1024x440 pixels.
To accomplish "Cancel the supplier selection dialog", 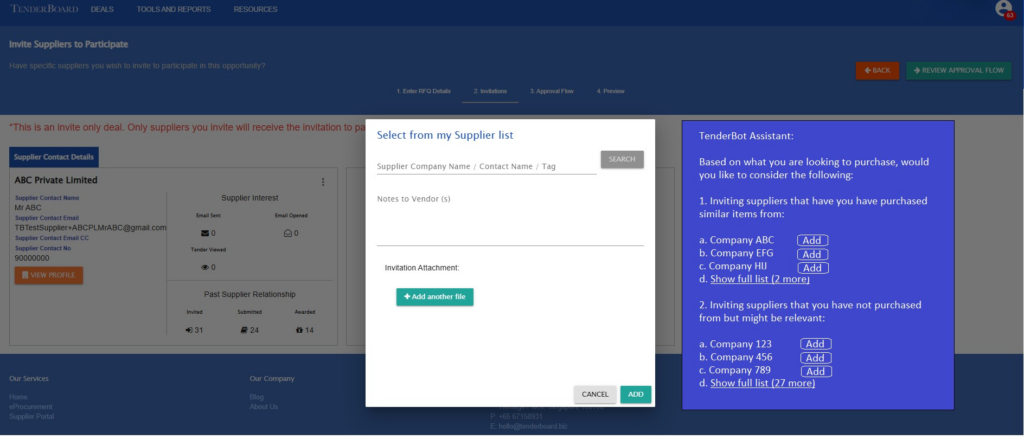I will click(595, 394).
